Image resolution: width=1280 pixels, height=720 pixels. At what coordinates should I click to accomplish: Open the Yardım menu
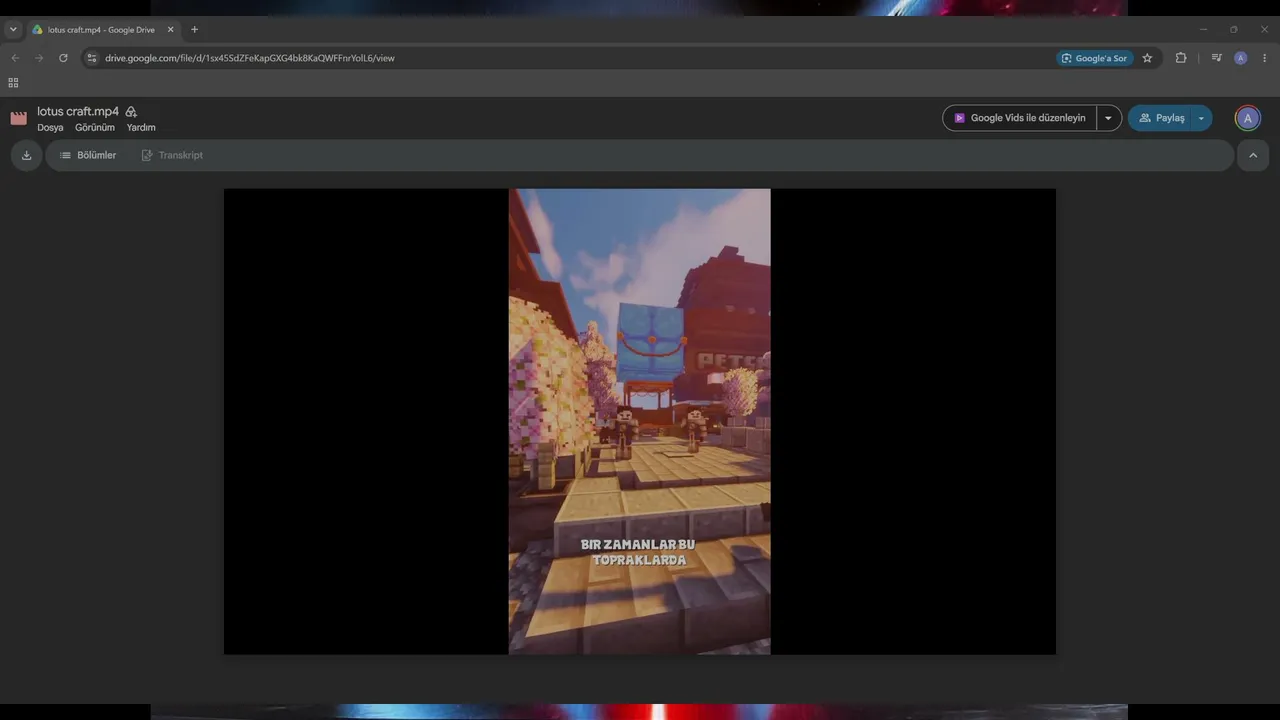[x=141, y=128]
